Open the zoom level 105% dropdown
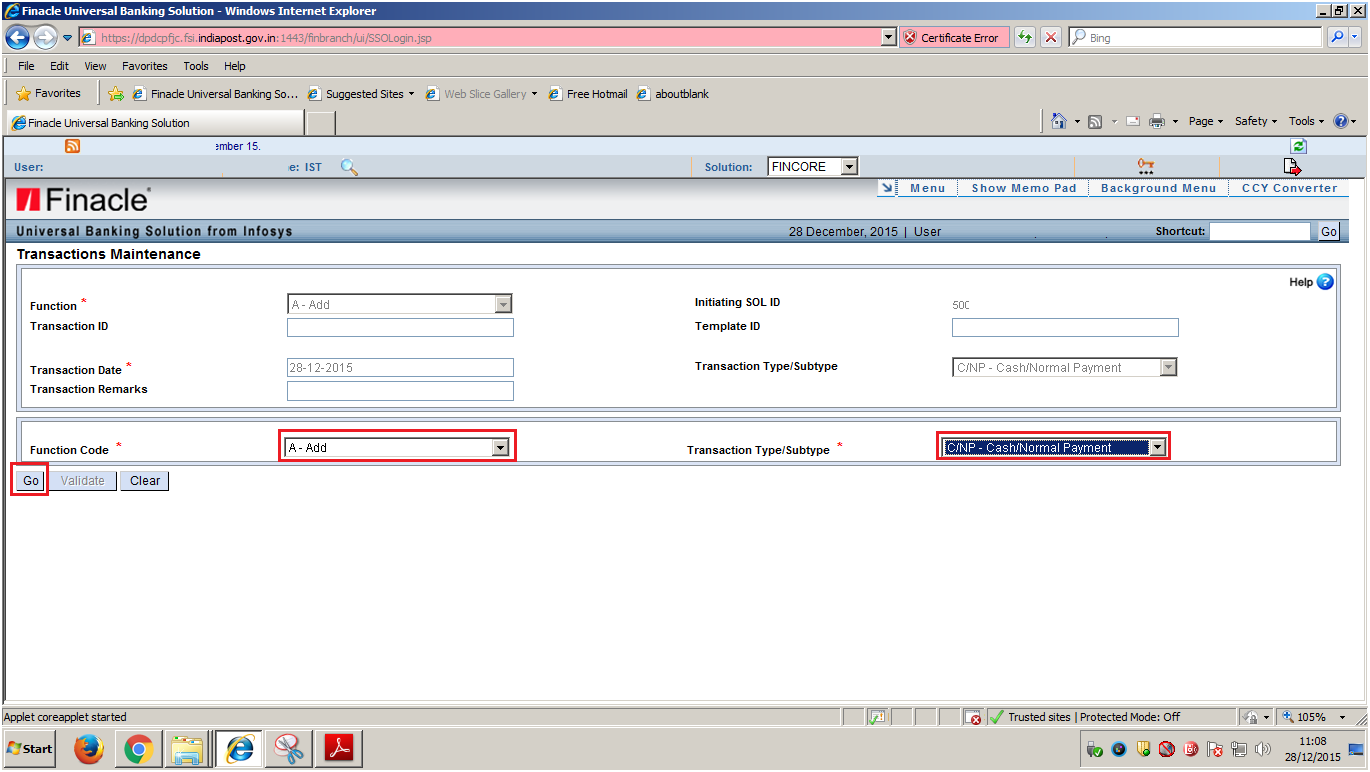The image size is (1370, 772). [1343, 717]
